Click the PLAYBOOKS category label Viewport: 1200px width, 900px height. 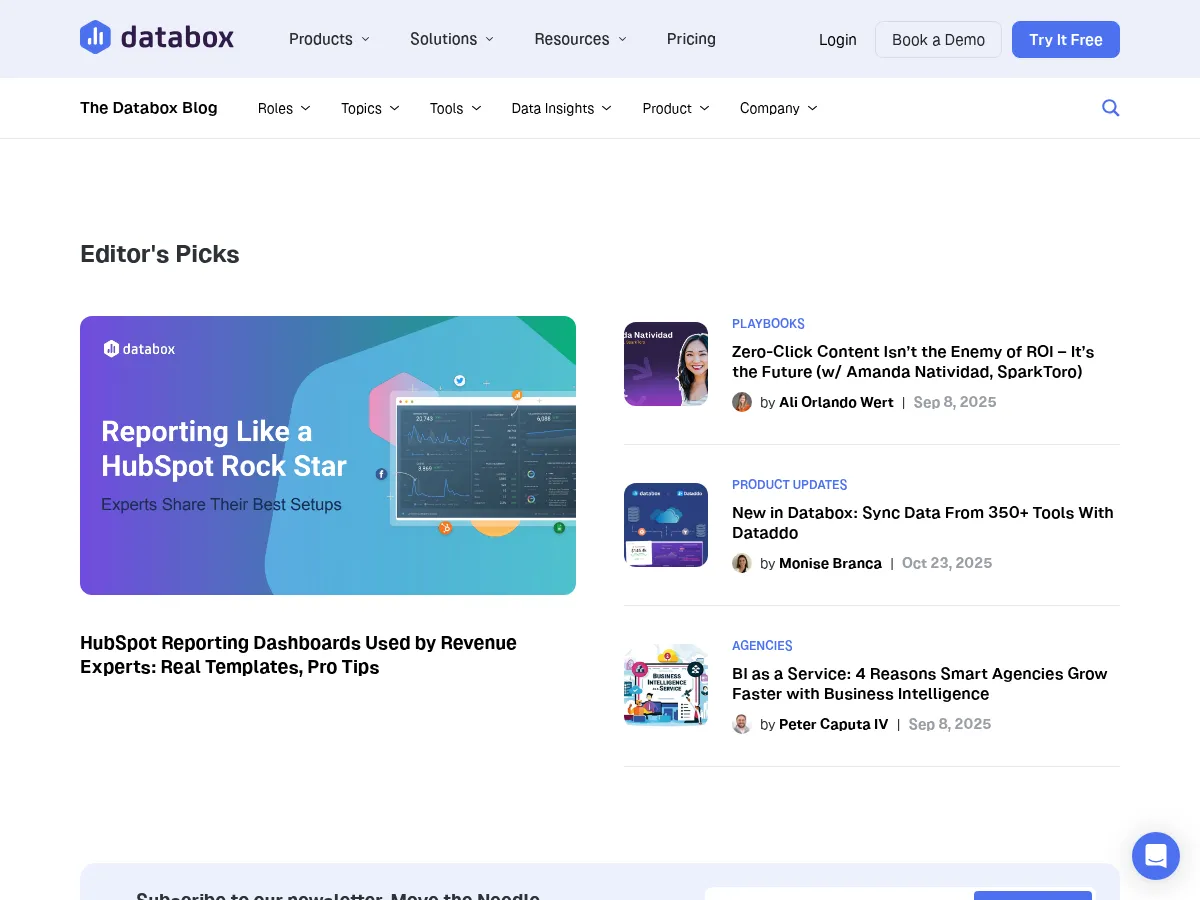tap(768, 323)
